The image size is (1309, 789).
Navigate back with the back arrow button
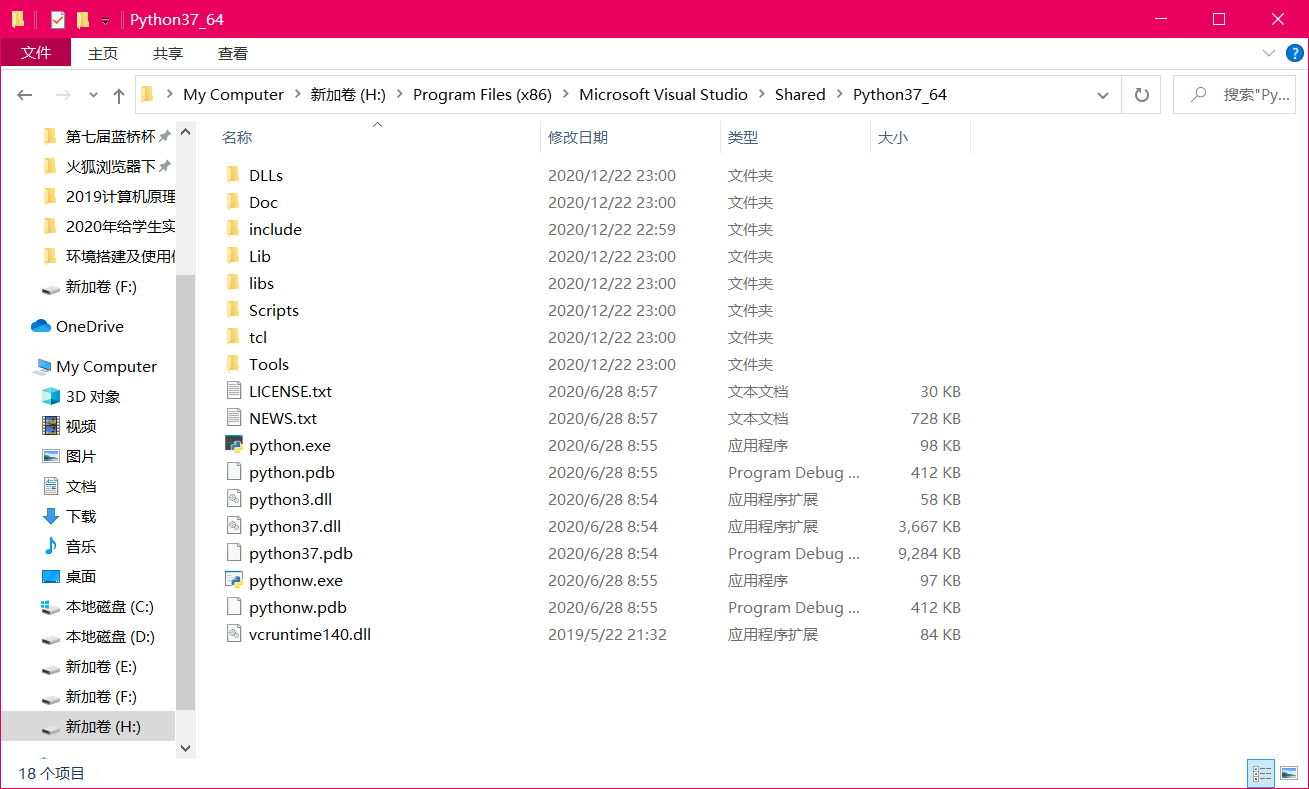pos(24,93)
